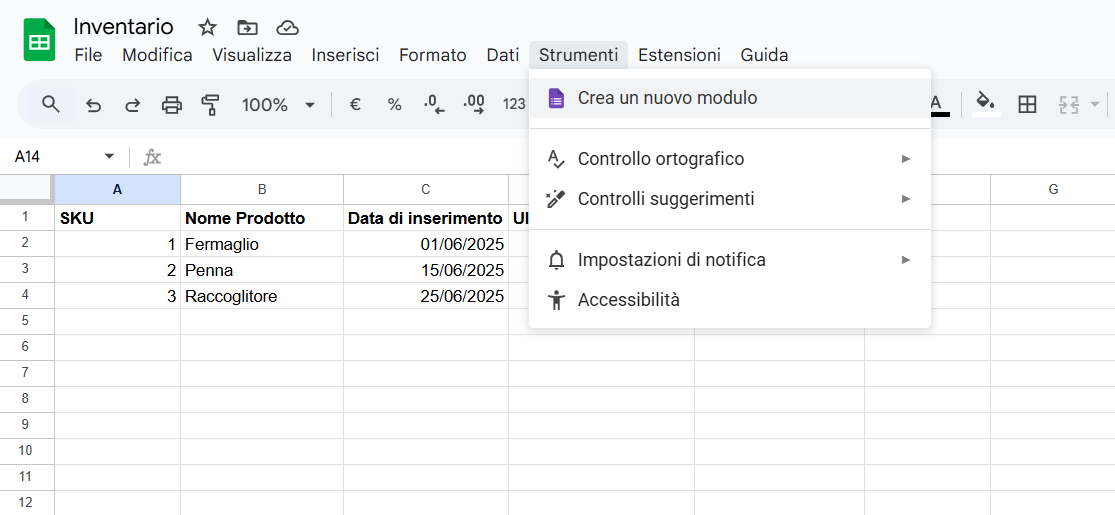Open Impostazioni di notifica submenu
The image size is (1115, 515).
point(730,260)
